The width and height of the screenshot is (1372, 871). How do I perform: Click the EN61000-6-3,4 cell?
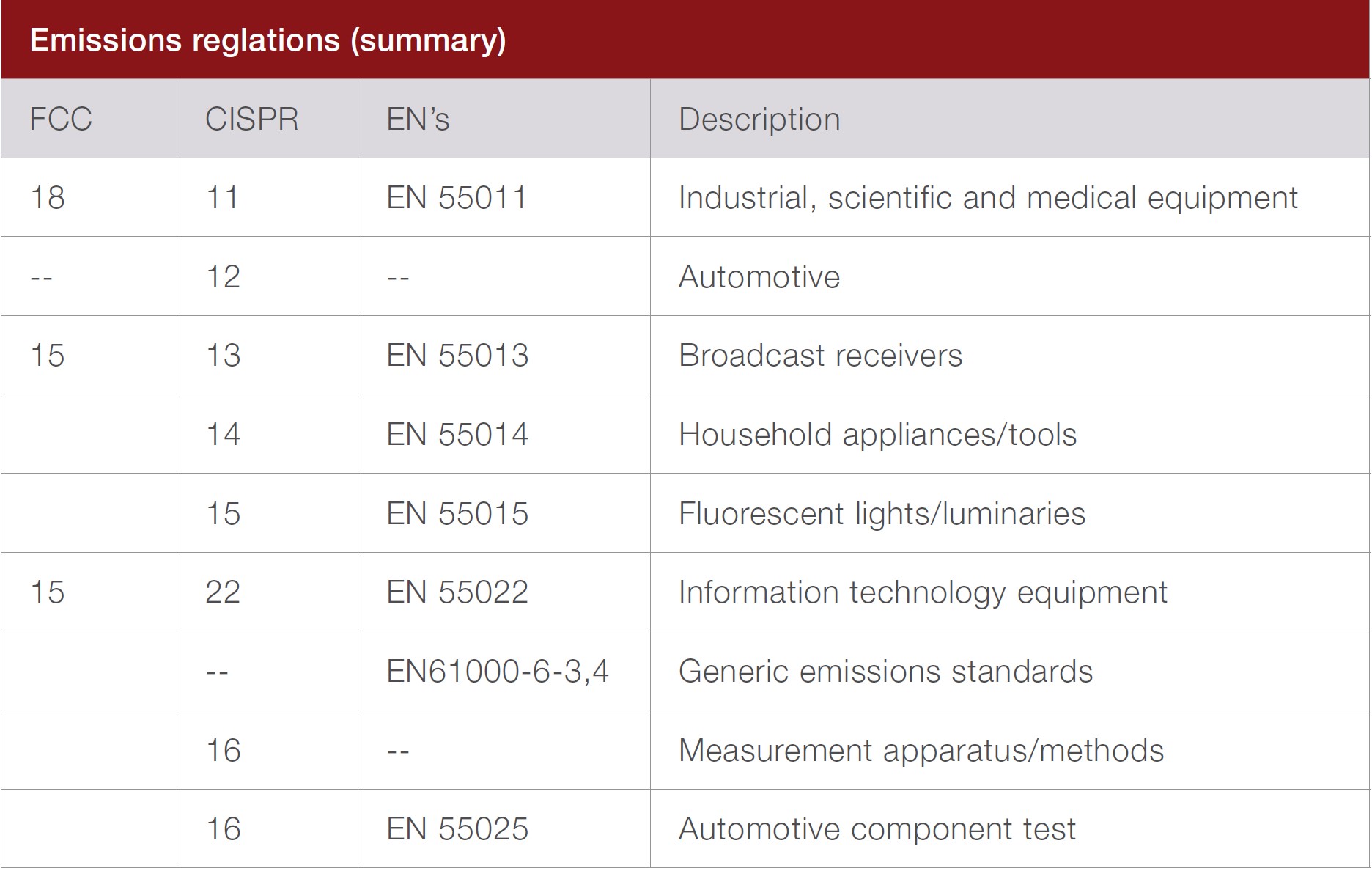tap(498, 672)
